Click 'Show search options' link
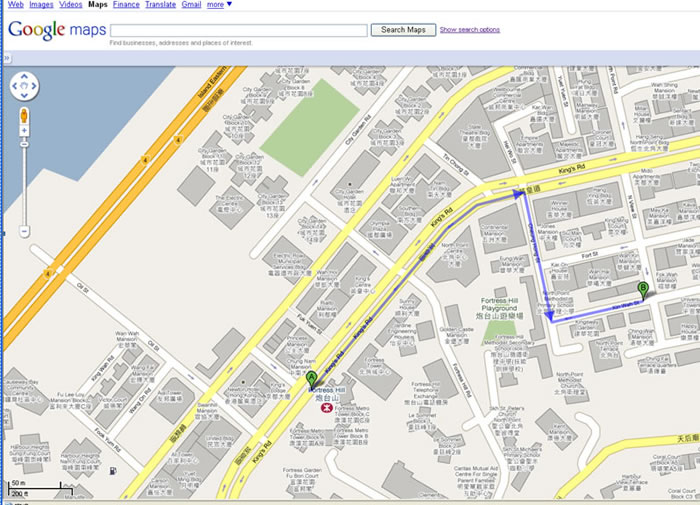The height and width of the screenshot is (505, 700). click(469, 30)
